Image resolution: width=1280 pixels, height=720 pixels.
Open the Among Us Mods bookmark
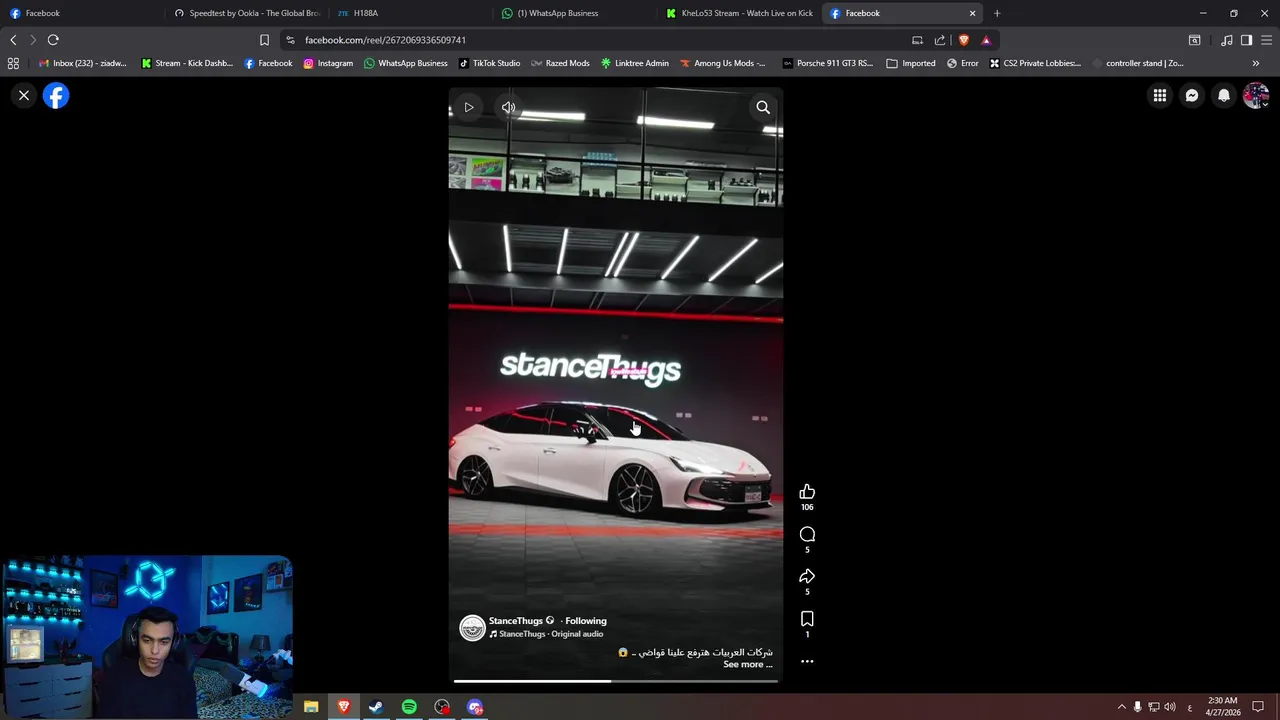coord(722,63)
